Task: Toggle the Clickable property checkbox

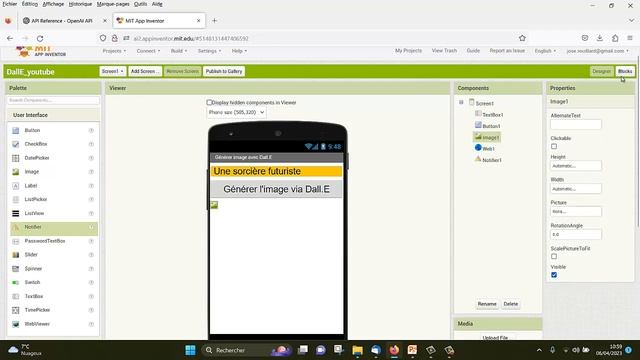Action: pyautogui.click(x=554, y=146)
